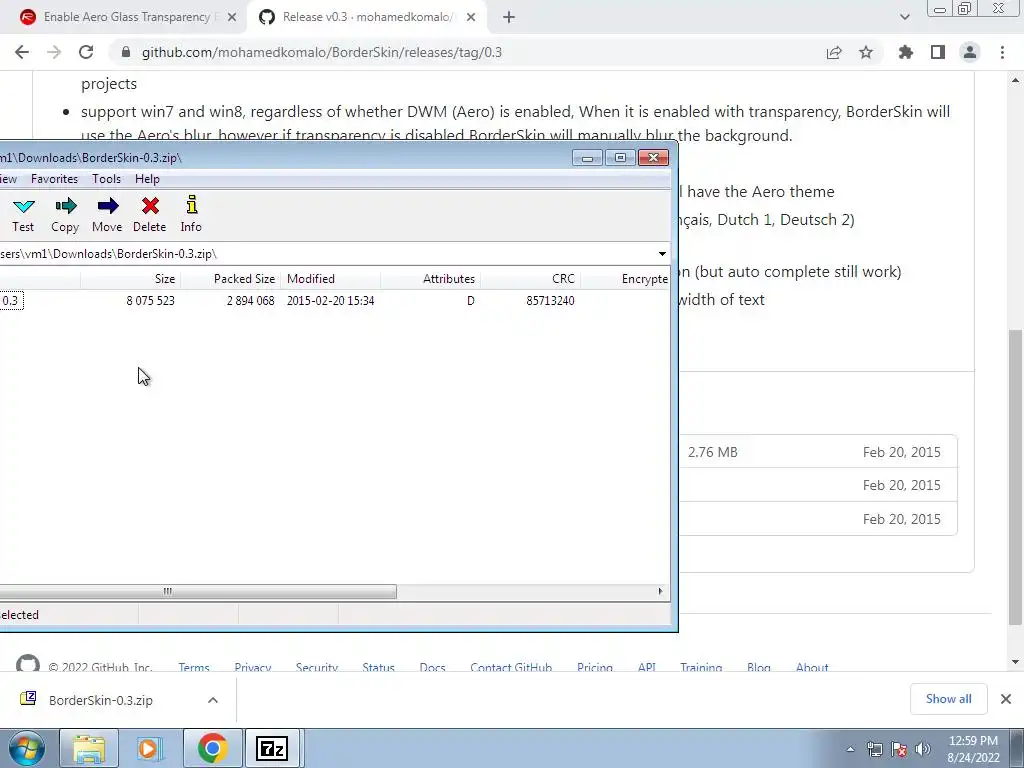Click the Move toolbar icon in 7-Zip
Viewport: 1024px width, 768px height.
click(x=107, y=214)
